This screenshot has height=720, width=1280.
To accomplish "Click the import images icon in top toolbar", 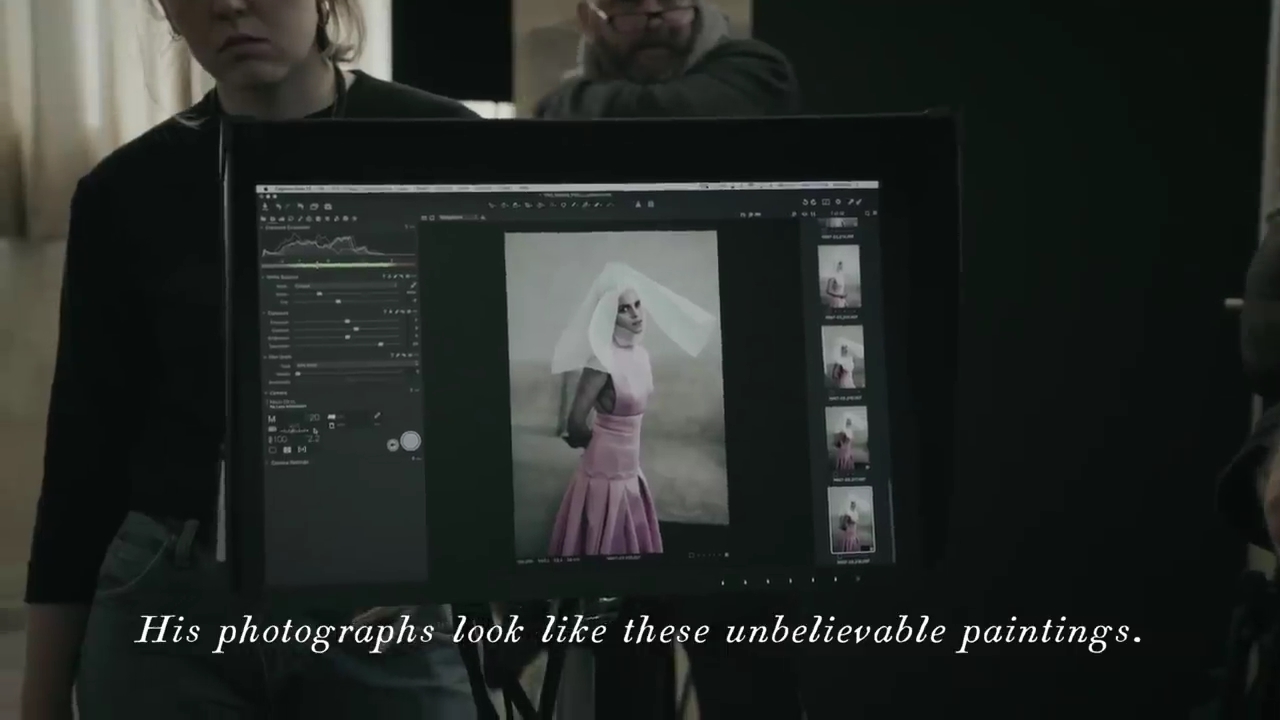I will click(x=264, y=206).
